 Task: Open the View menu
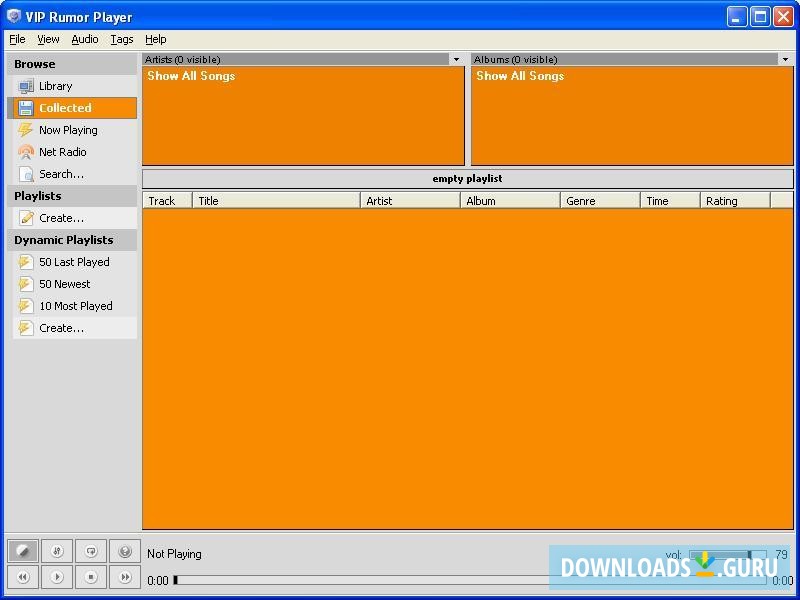click(x=48, y=39)
